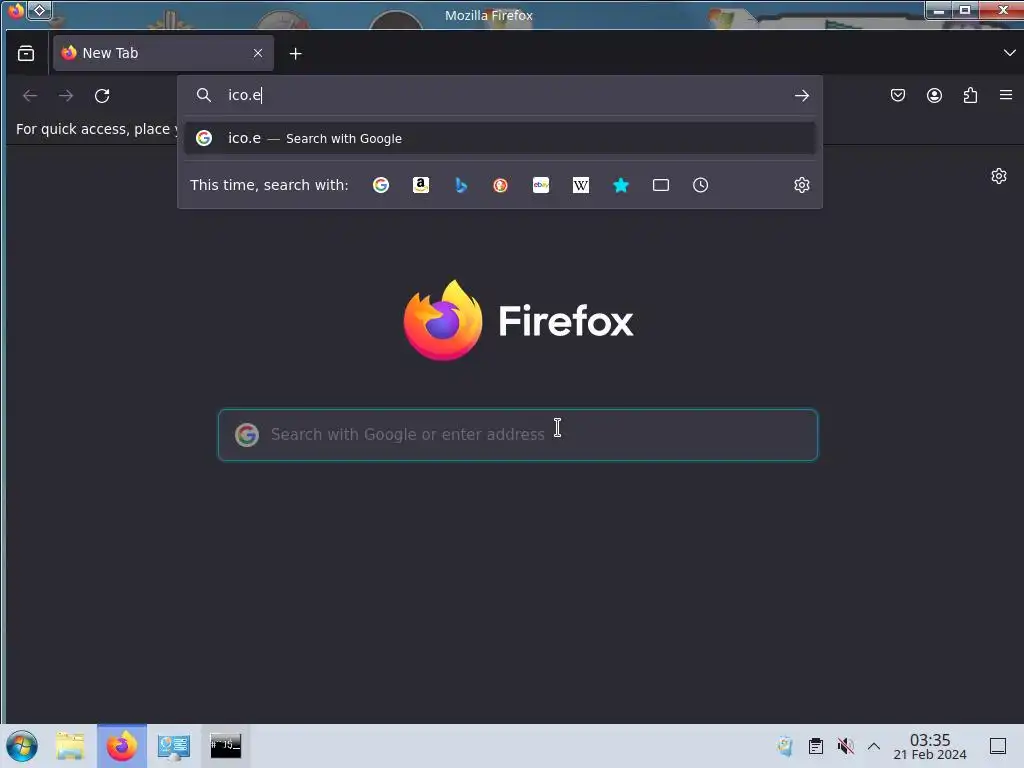
Task: Toggle keep-on-all-desktops title bar icon
Action: [x=39, y=10]
